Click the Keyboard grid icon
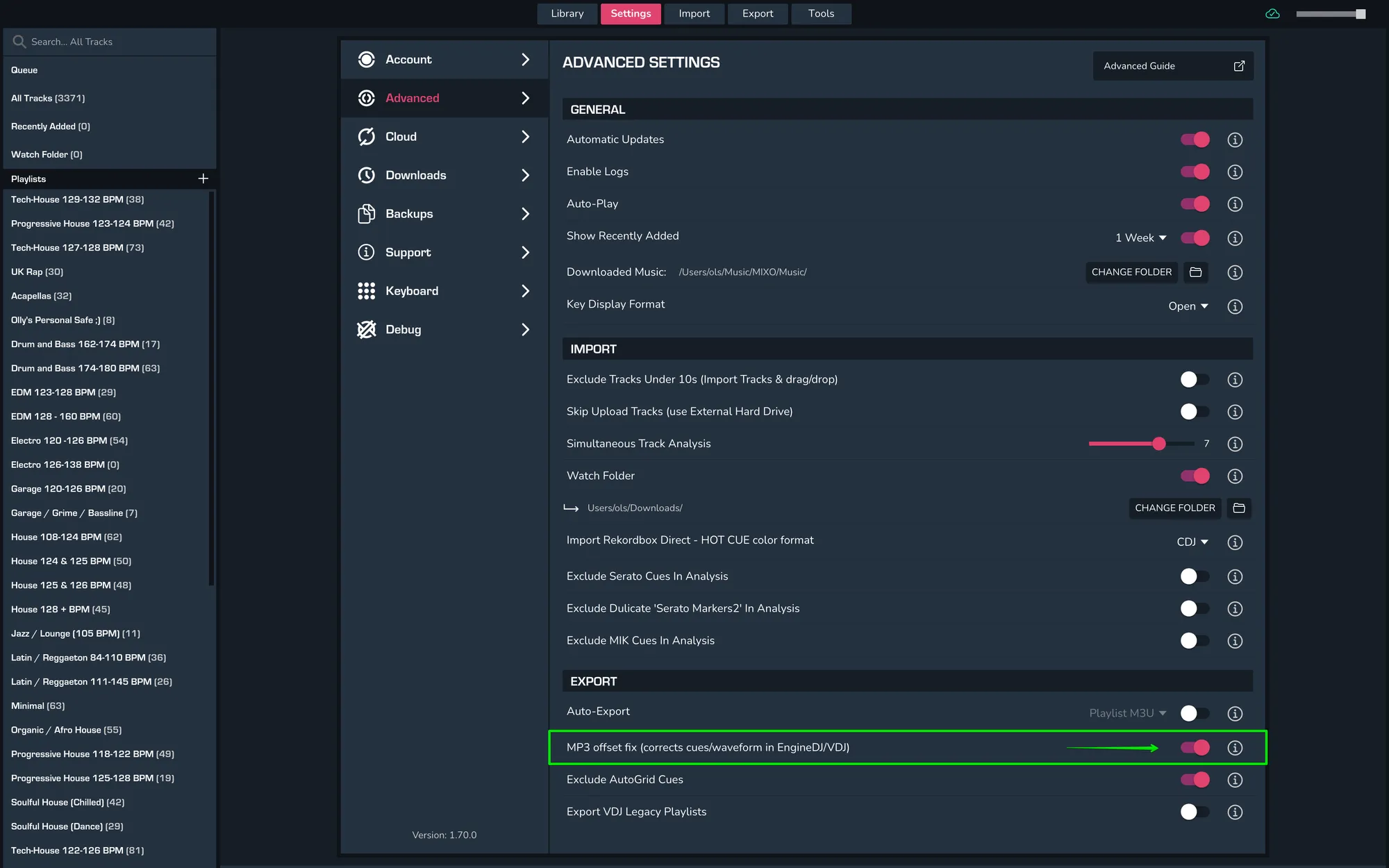 tap(366, 291)
